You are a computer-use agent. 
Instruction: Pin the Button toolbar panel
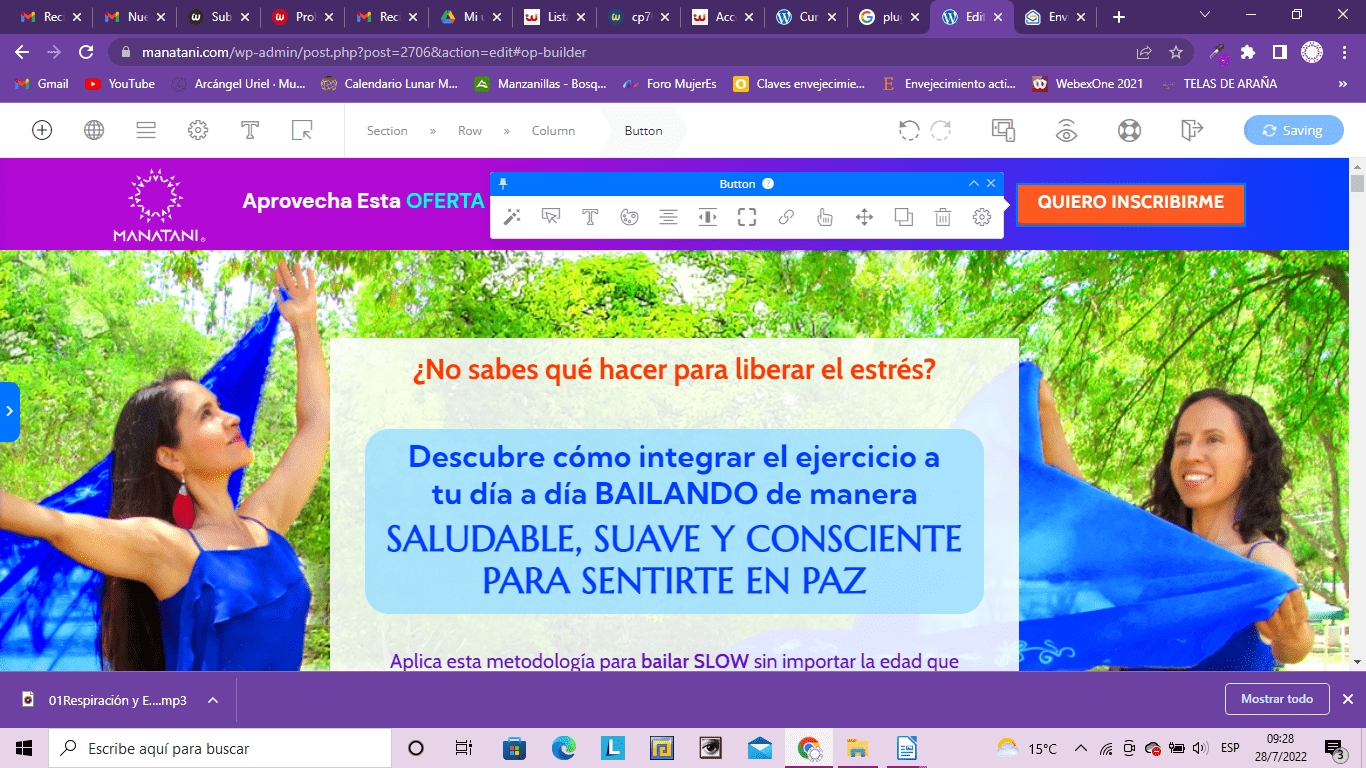click(503, 184)
